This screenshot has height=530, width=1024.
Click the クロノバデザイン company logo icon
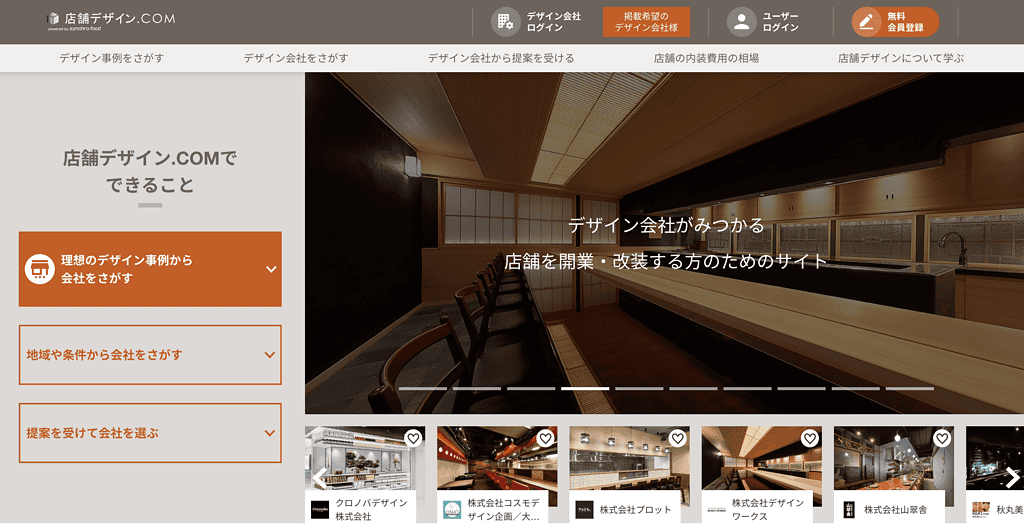(320, 509)
